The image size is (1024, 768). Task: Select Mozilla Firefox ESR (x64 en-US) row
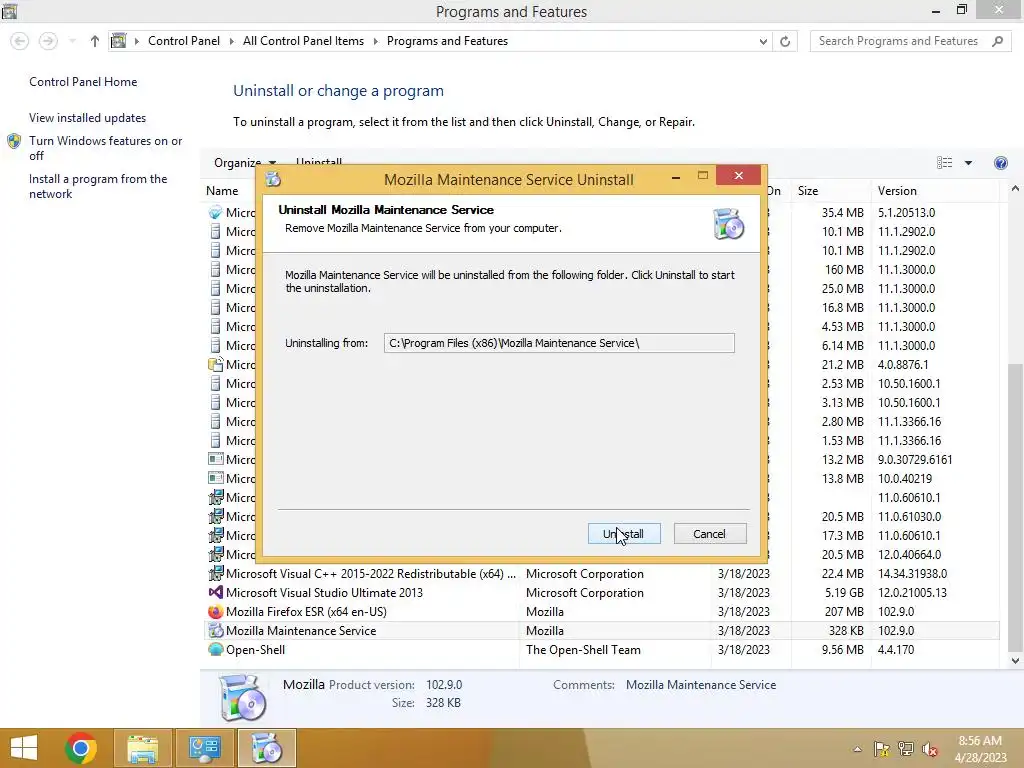pos(600,612)
